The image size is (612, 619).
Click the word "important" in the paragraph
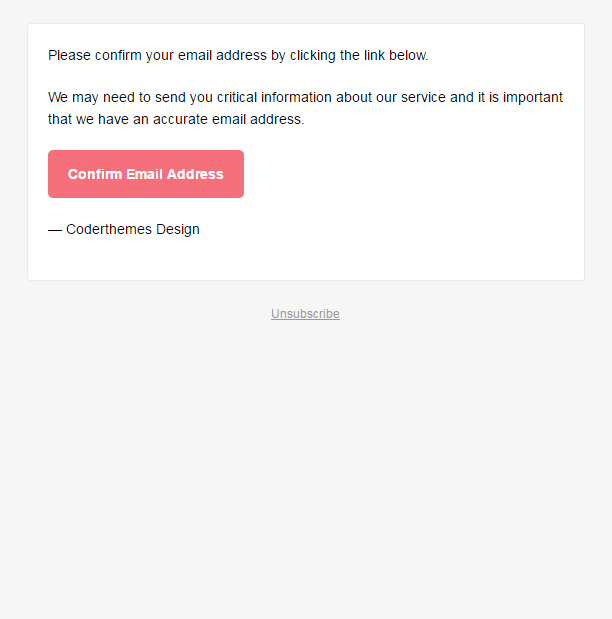point(533,98)
